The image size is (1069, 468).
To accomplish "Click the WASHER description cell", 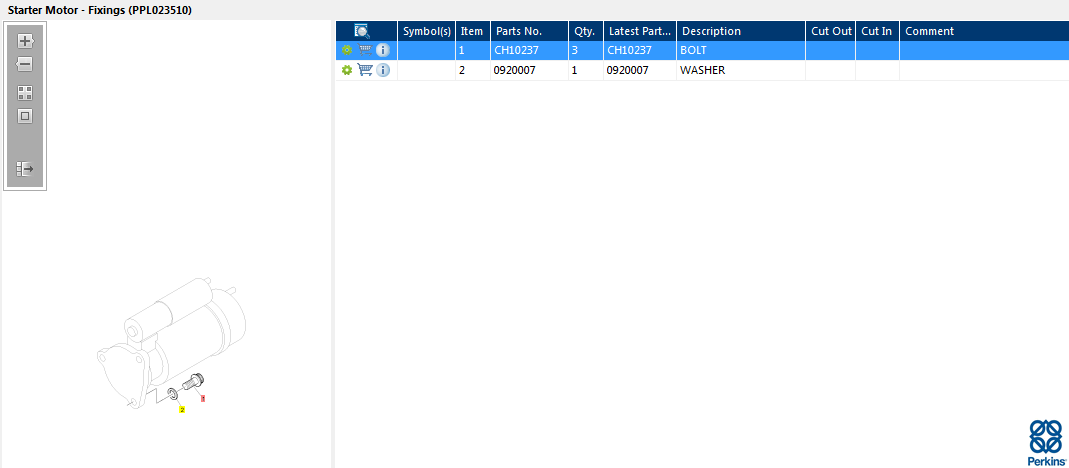I will click(741, 70).
